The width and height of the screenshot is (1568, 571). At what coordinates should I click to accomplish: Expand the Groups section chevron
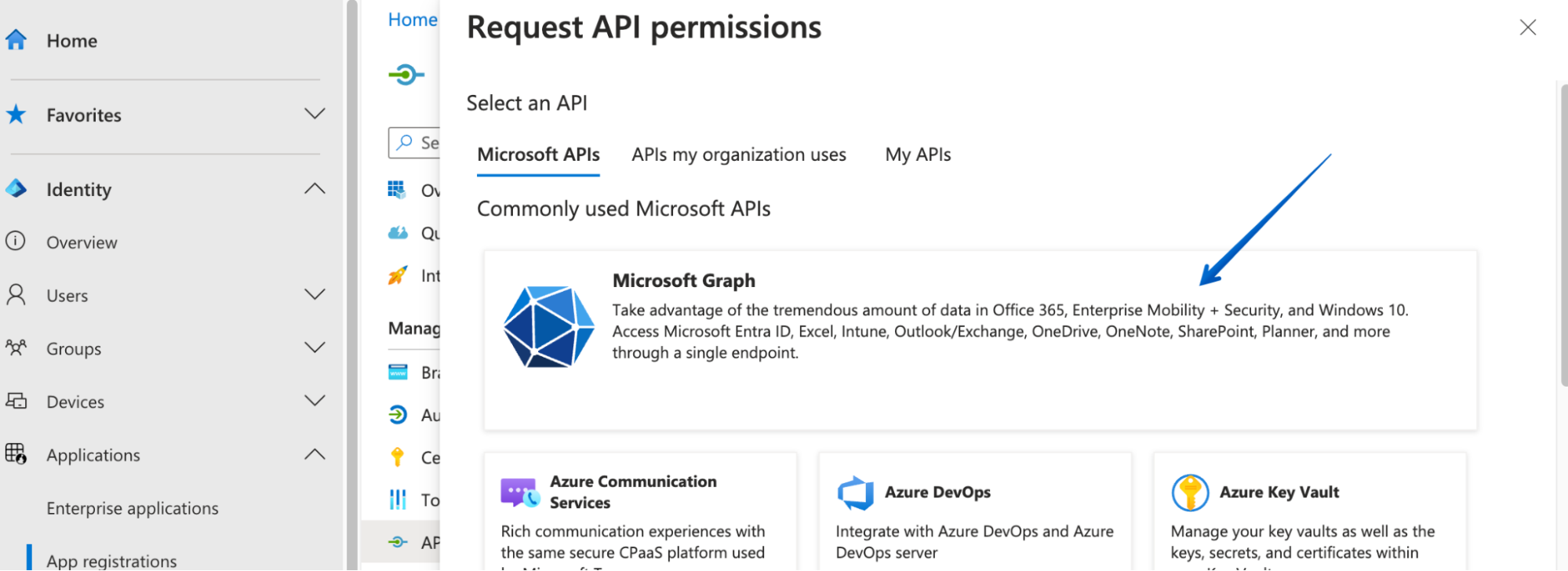315,347
